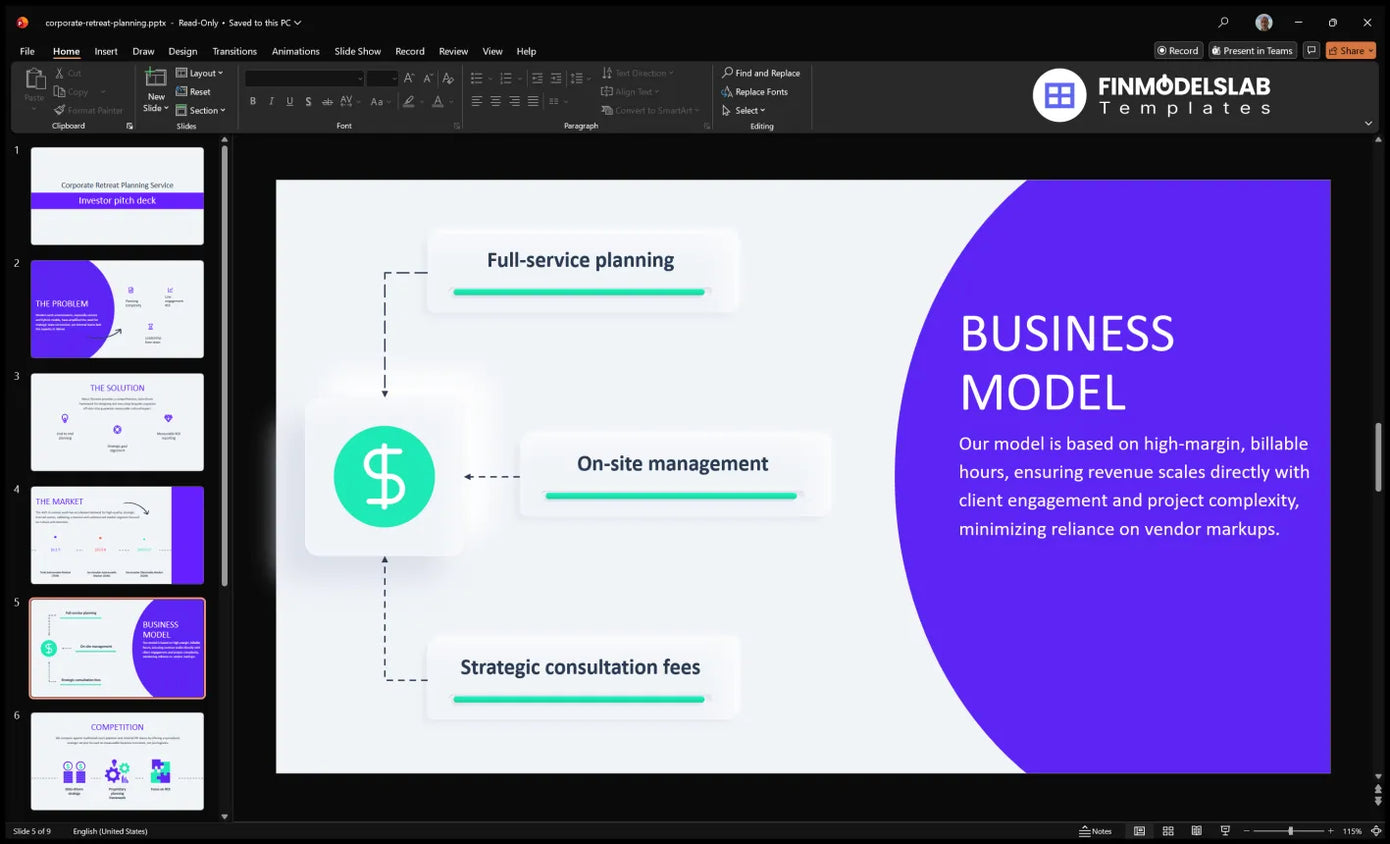The height and width of the screenshot is (844, 1390).
Task: Toggle Normal view in status bar
Action: [x=1139, y=831]
